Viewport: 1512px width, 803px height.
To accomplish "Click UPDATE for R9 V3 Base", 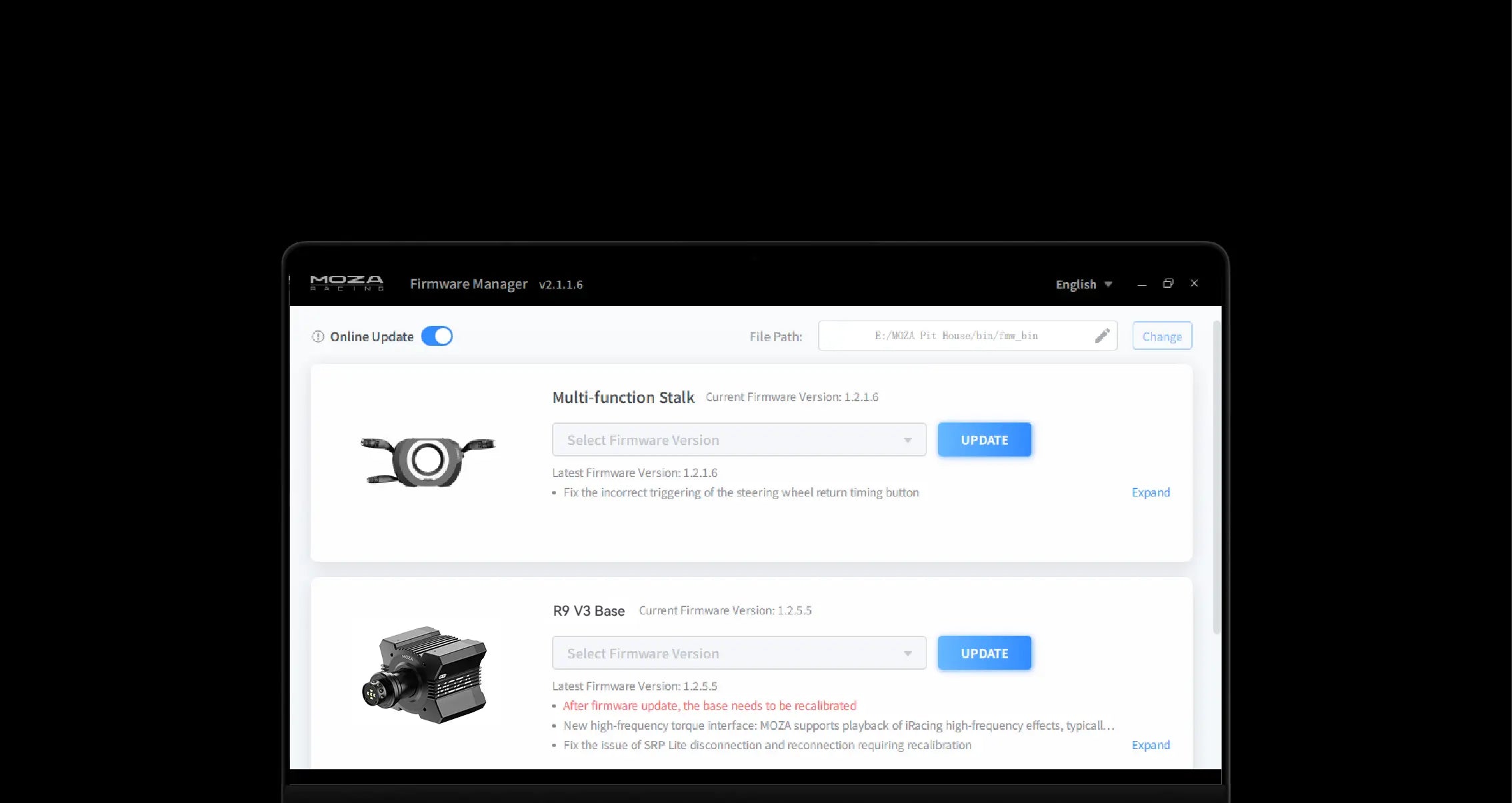I will [984, 653].
